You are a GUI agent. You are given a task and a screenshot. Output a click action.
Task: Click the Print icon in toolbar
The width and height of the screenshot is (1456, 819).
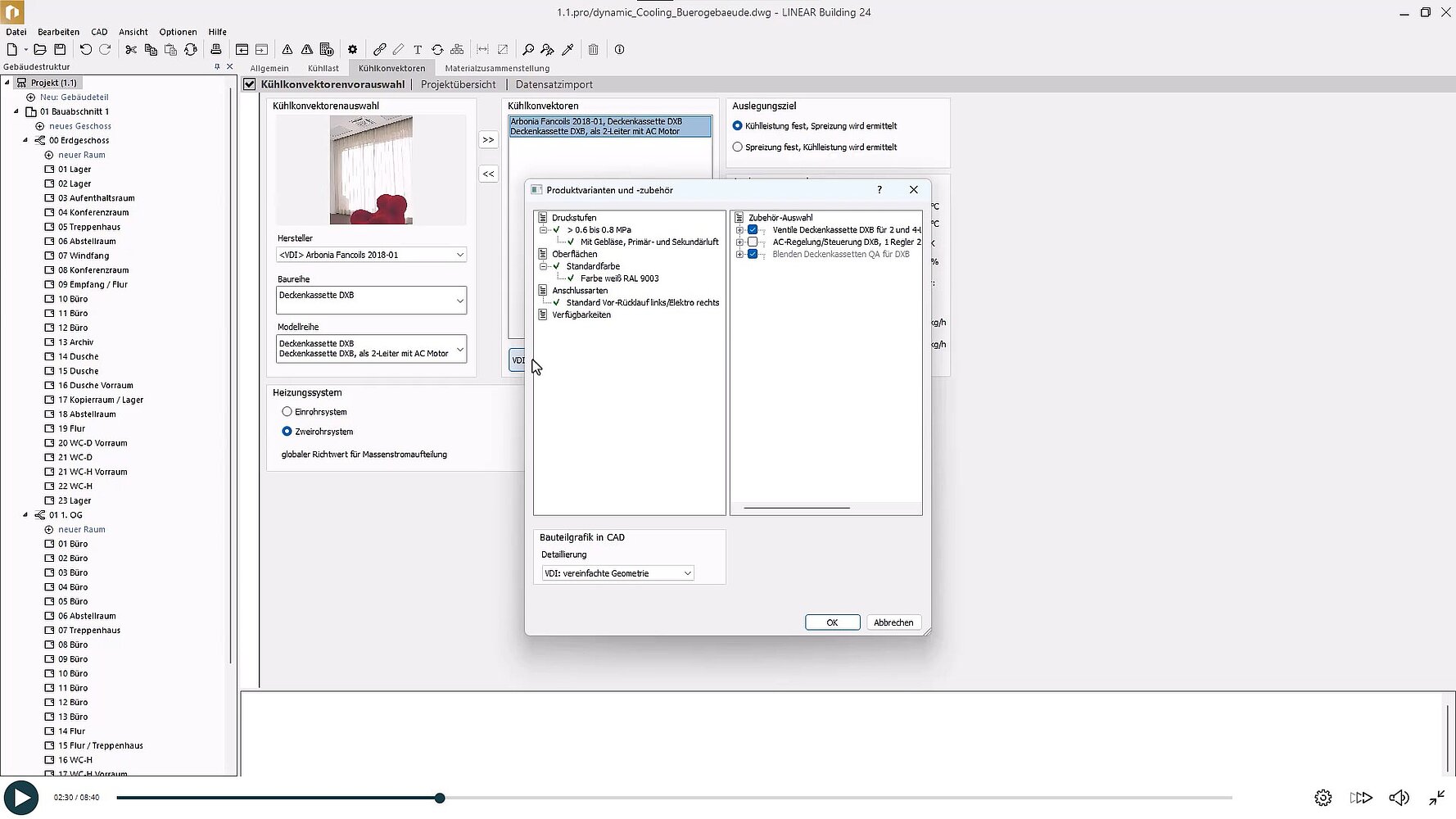coord(216,50)
